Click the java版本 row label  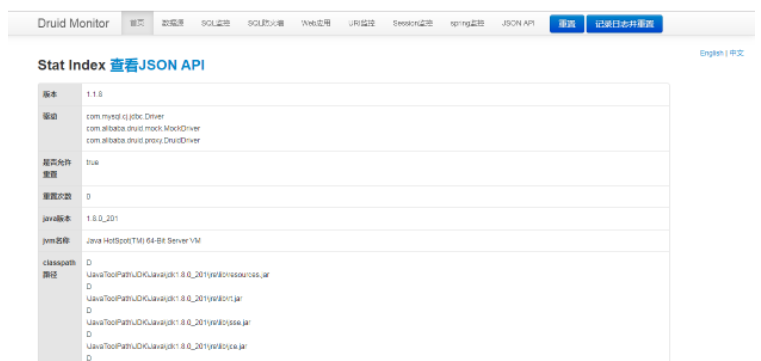point(57,219)
